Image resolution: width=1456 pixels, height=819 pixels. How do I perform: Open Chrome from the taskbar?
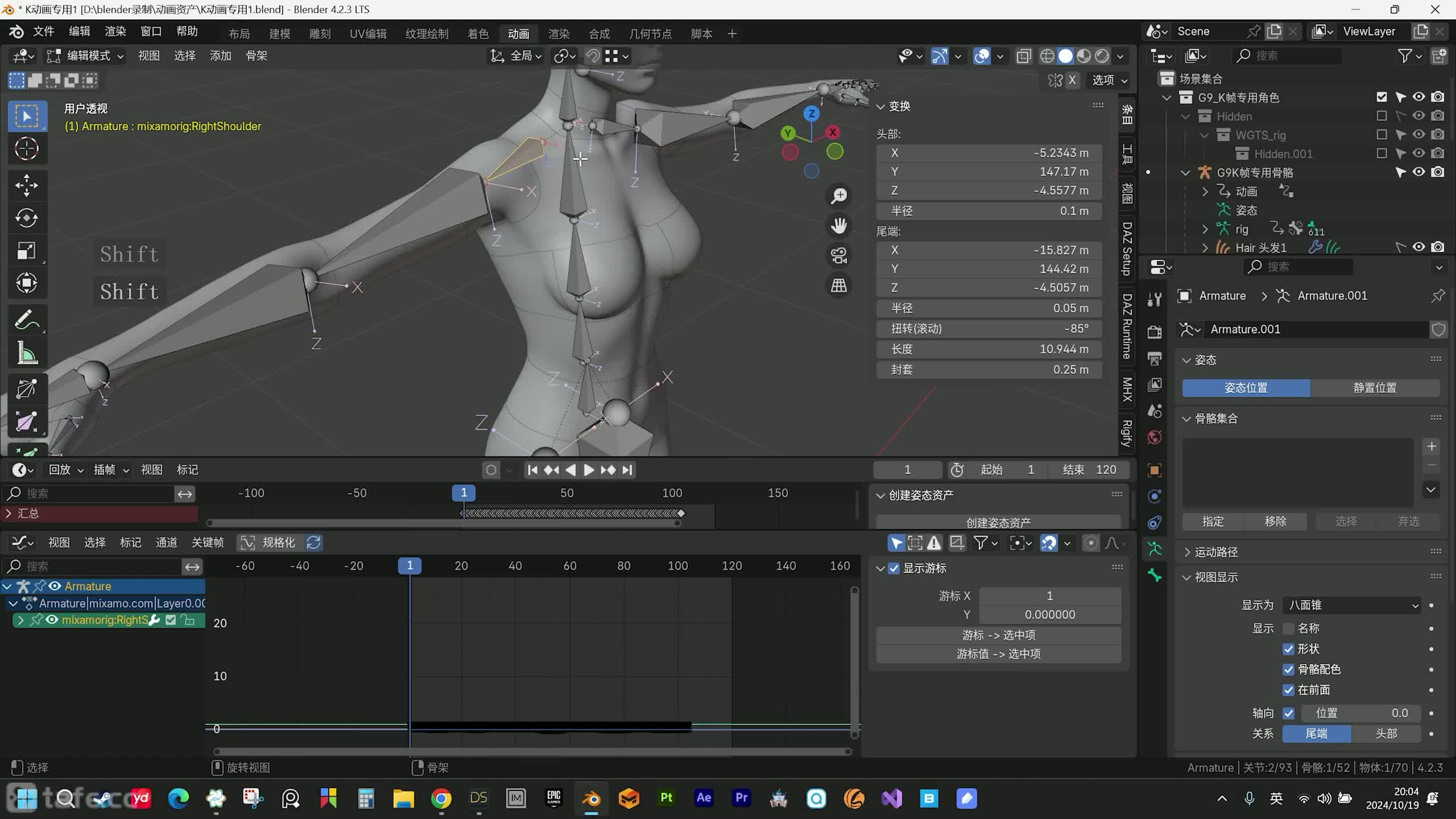coord(441,799)
